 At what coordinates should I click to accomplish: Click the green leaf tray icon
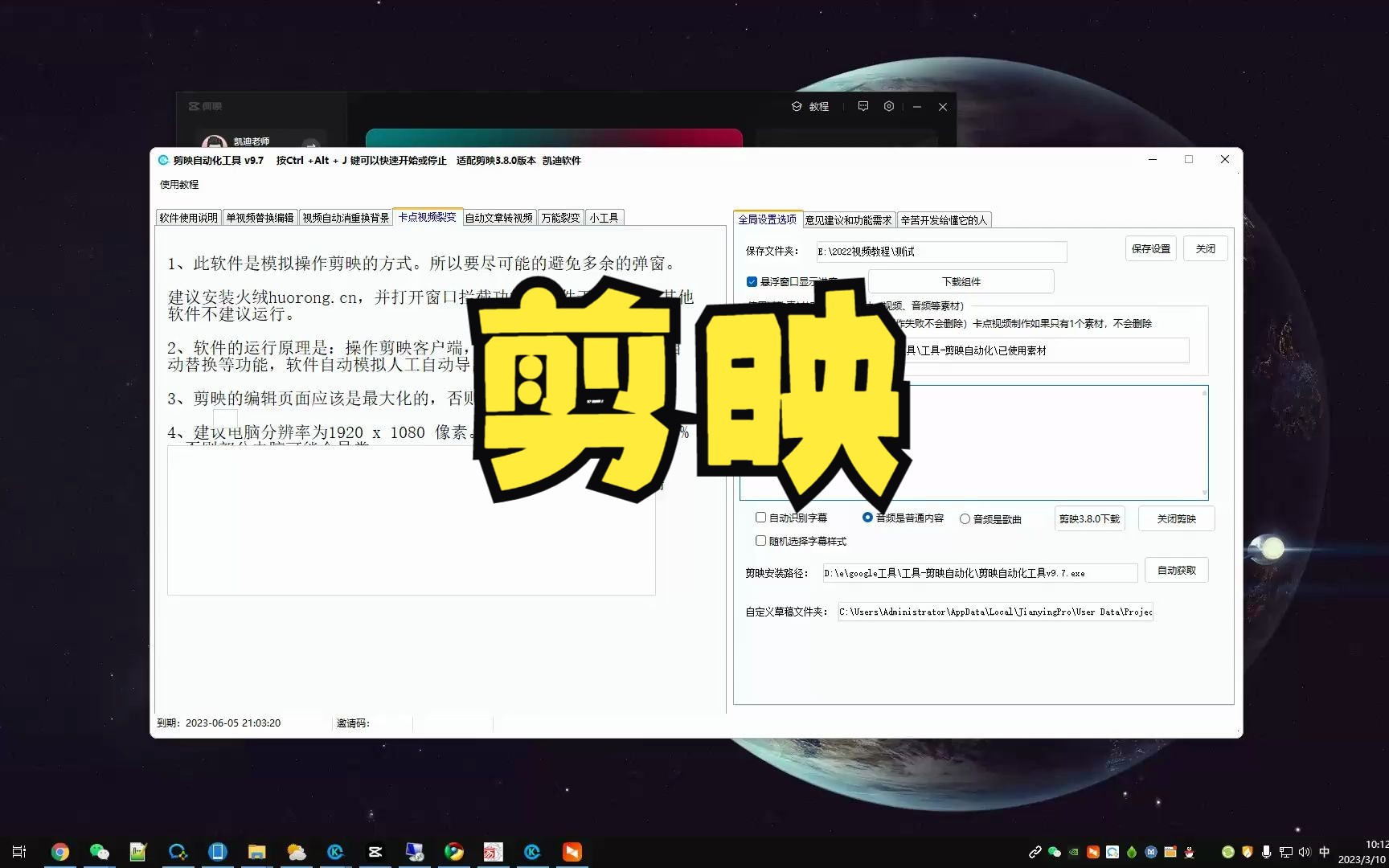click(x=1132, y=852)
